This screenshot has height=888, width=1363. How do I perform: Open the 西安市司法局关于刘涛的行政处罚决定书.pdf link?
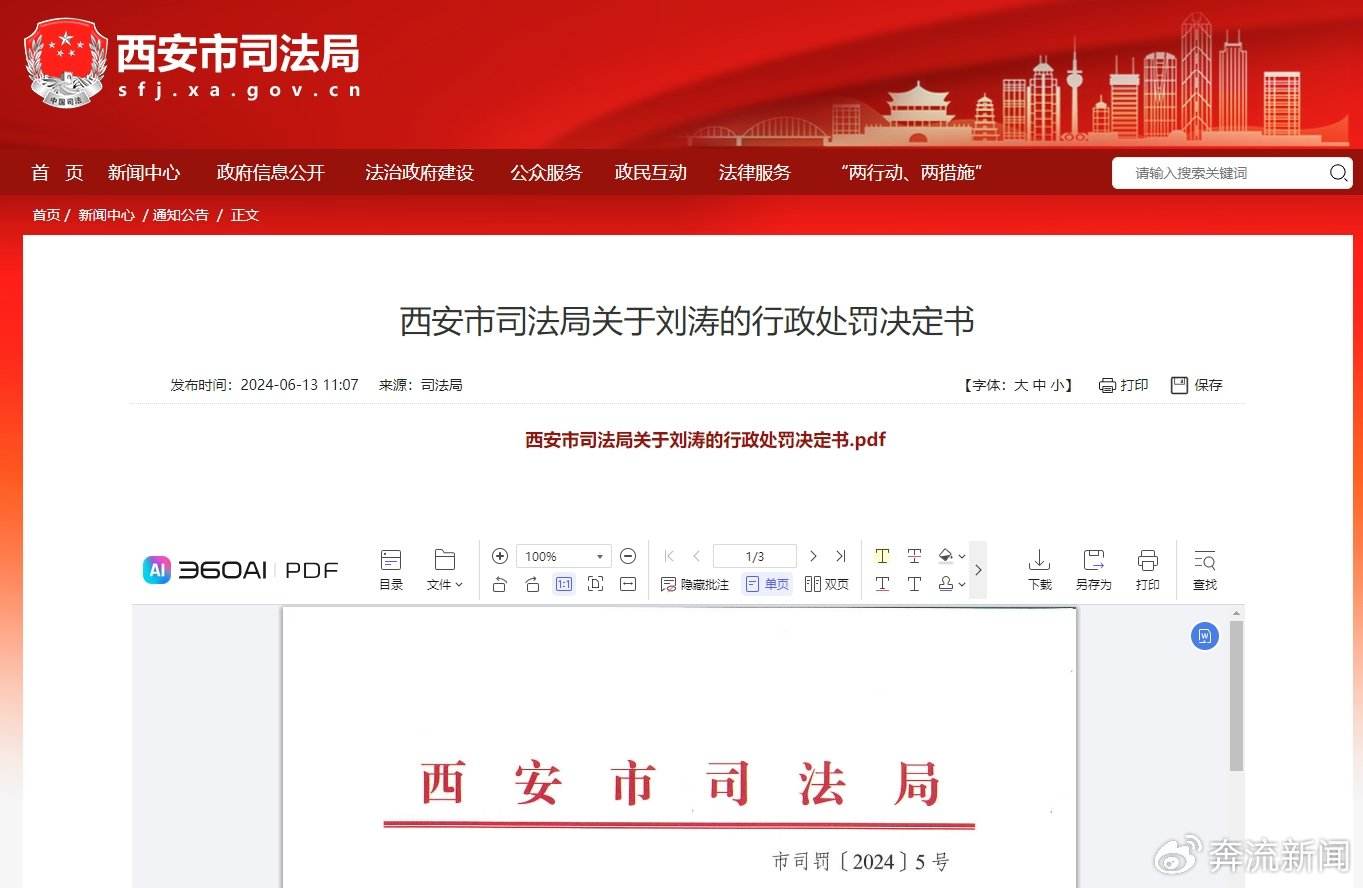(706, 439)
